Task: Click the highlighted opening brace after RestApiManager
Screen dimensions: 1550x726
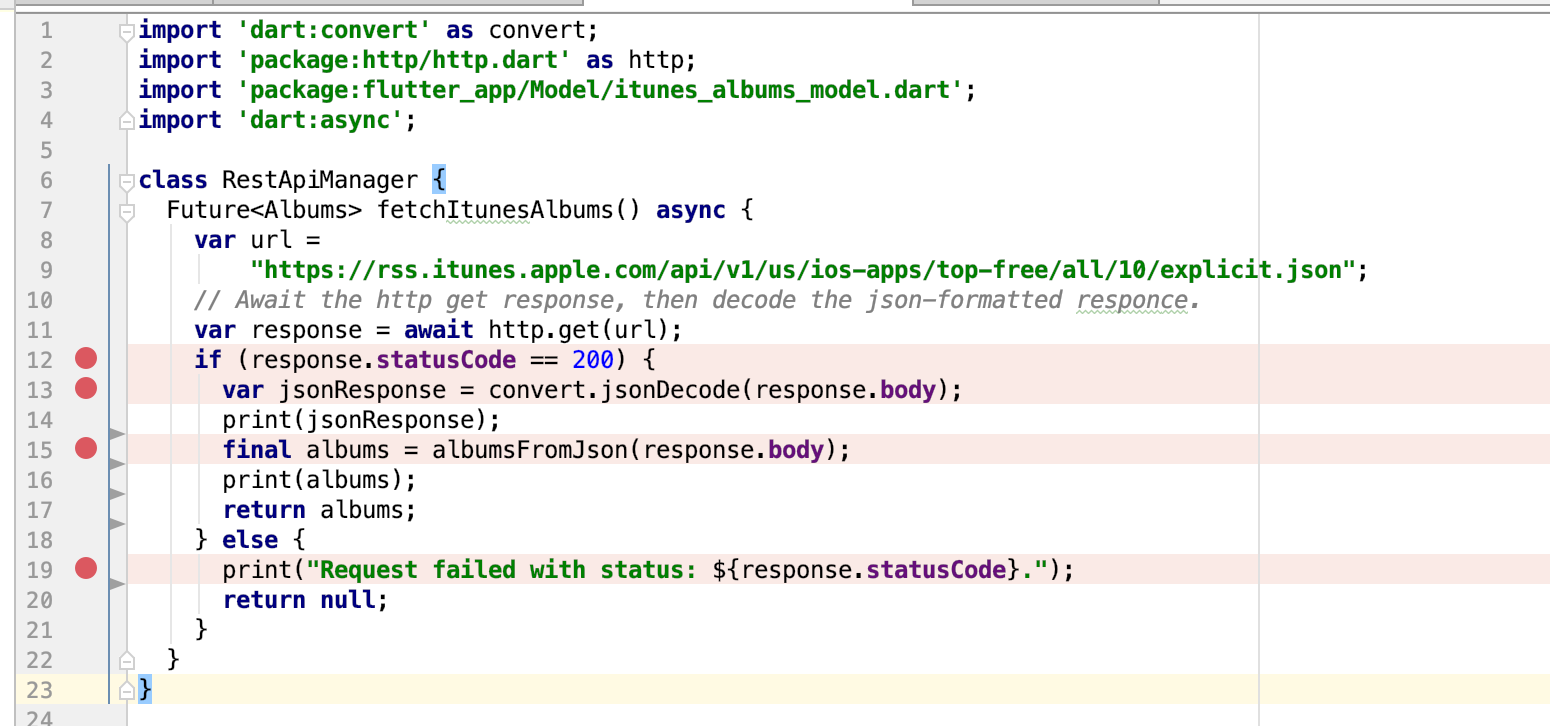Action: point(440,180)
